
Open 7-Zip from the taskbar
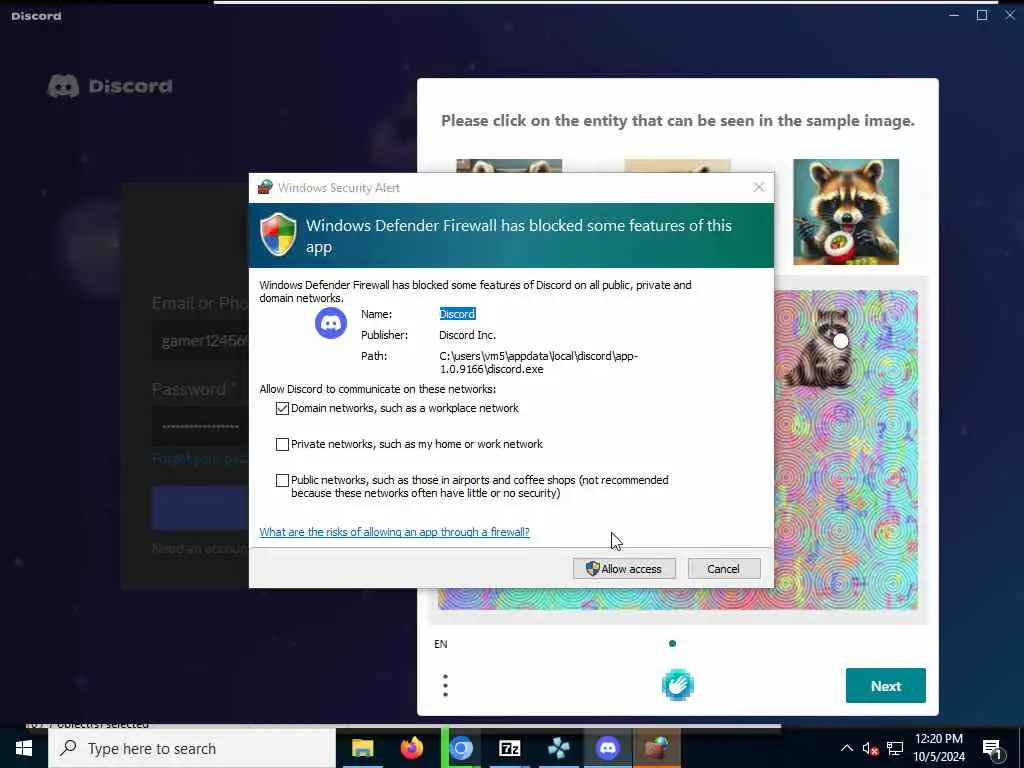(509, 748)
